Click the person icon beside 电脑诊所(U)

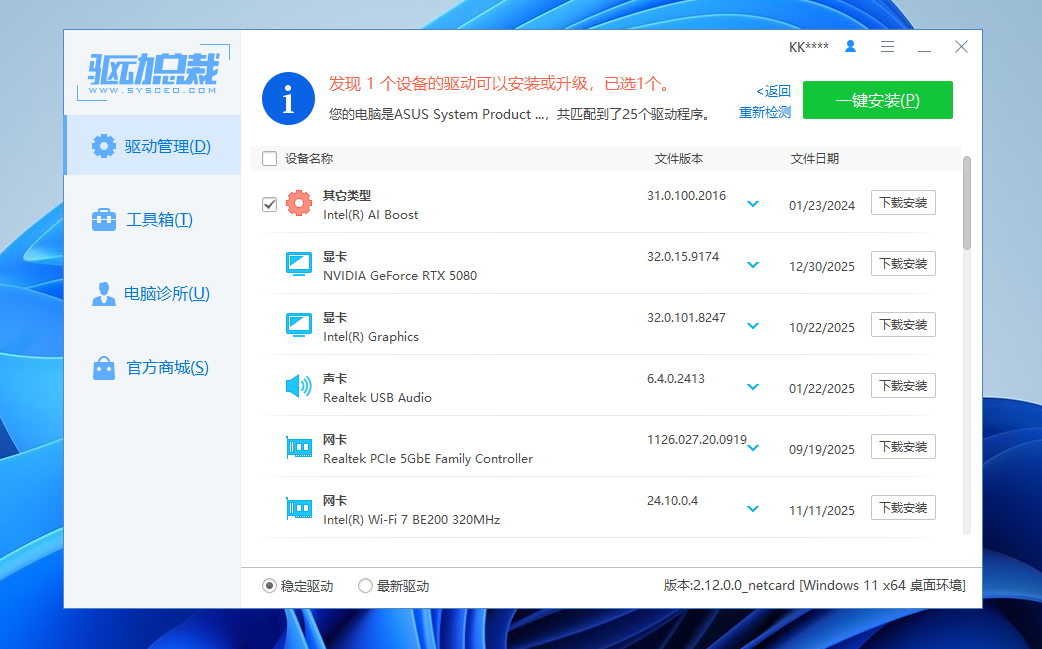[104, 294]
